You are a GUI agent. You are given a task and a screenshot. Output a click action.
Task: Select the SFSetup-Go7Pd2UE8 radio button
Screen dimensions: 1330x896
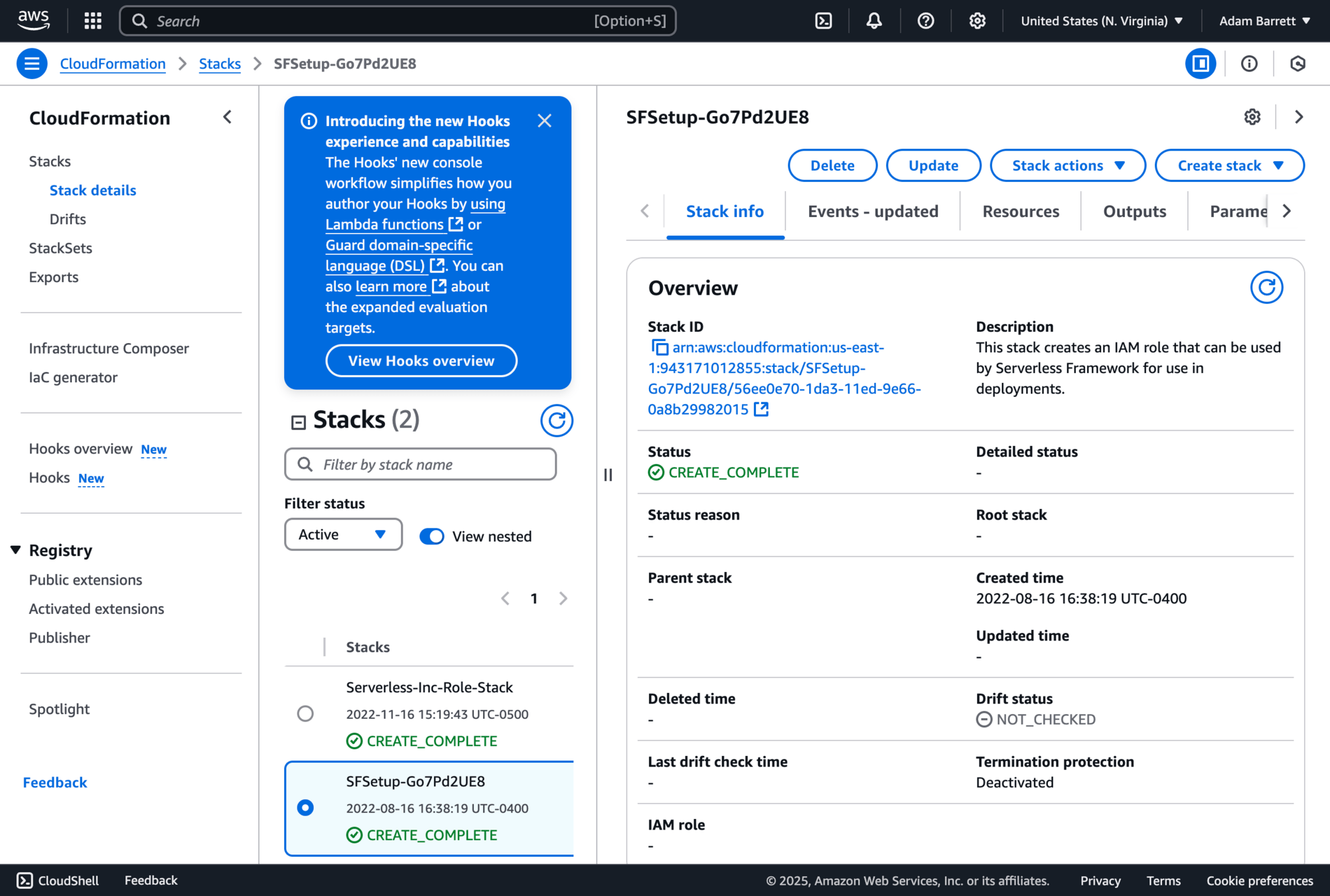305,808
